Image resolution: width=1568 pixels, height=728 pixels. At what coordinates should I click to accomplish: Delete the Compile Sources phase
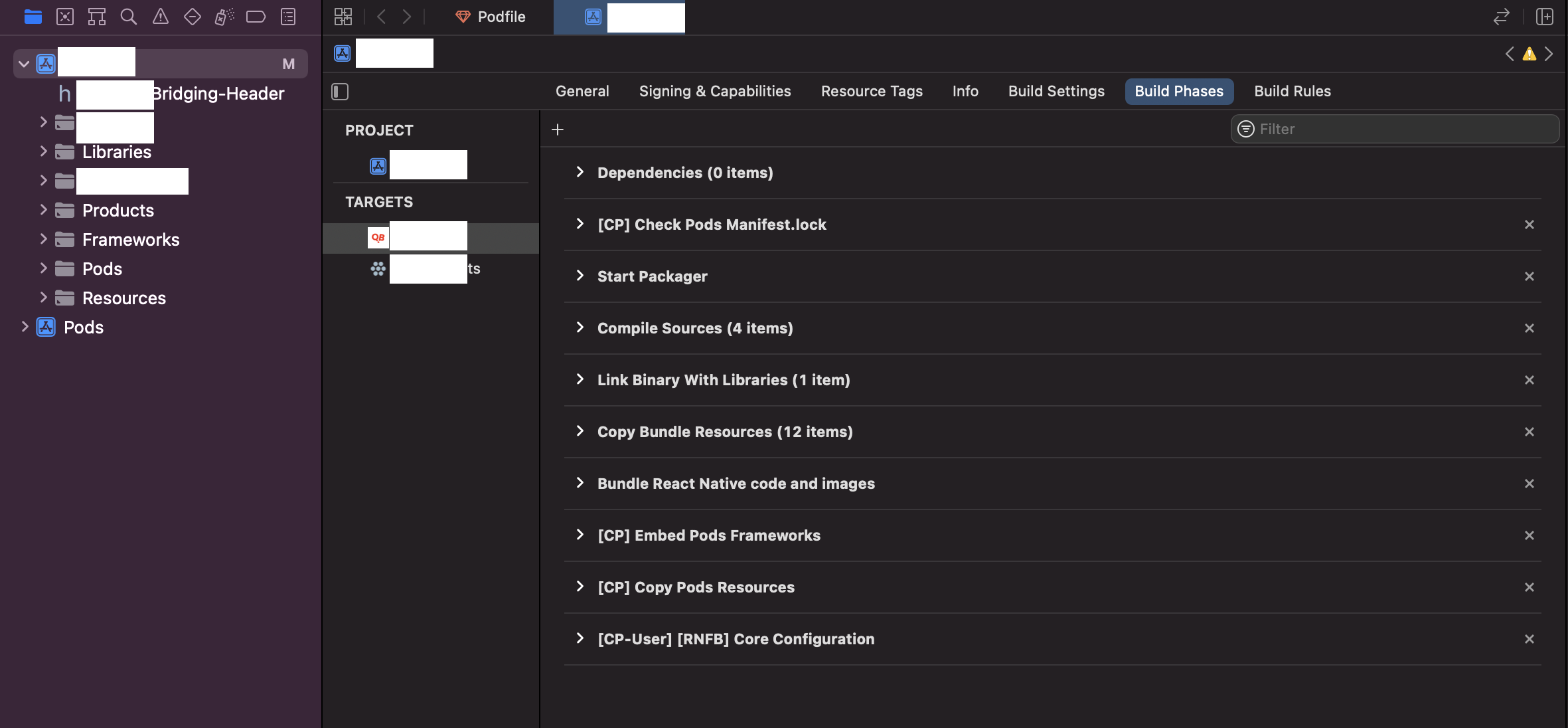(1529, 328)
